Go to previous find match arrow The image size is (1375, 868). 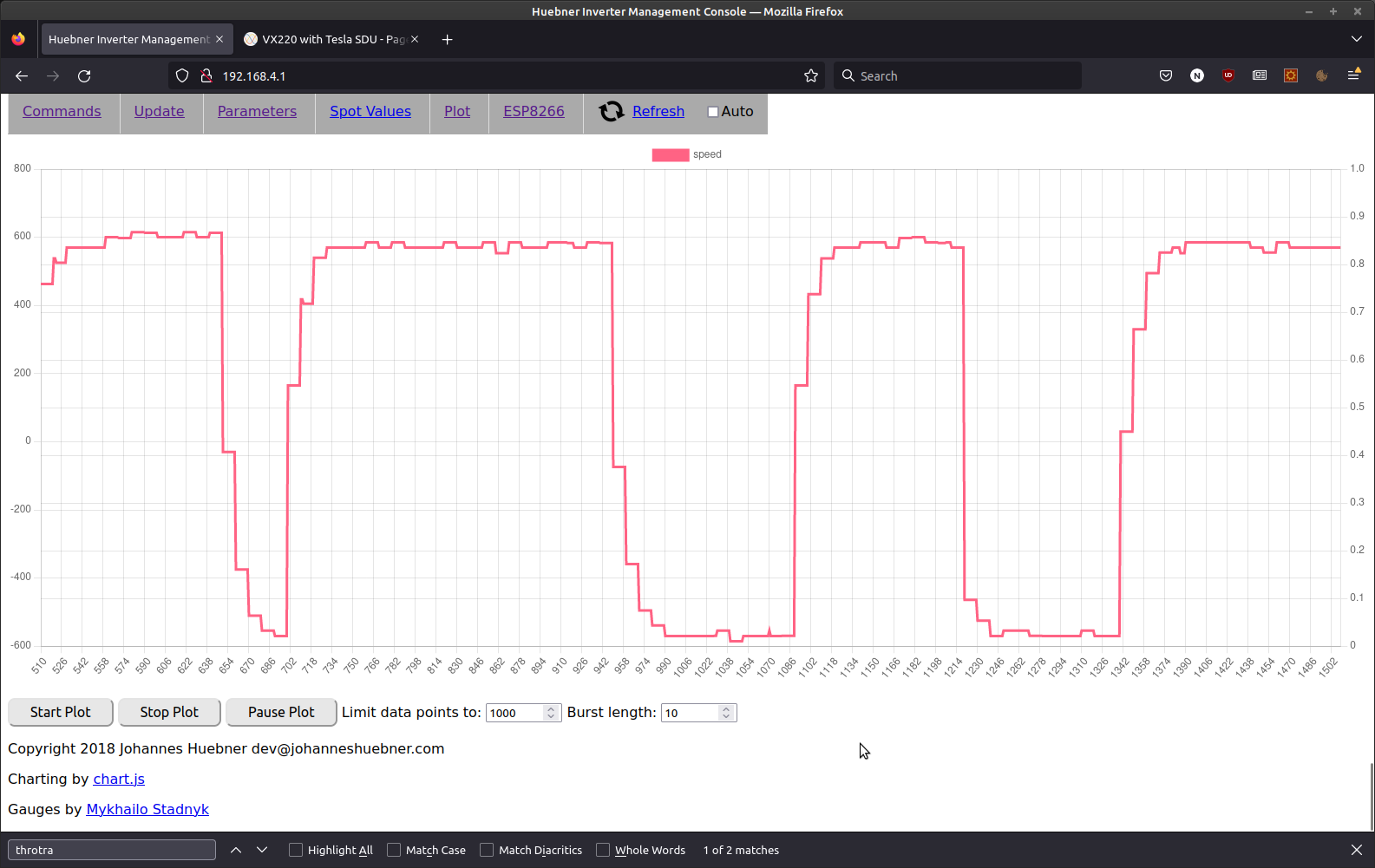coord(236,850)
